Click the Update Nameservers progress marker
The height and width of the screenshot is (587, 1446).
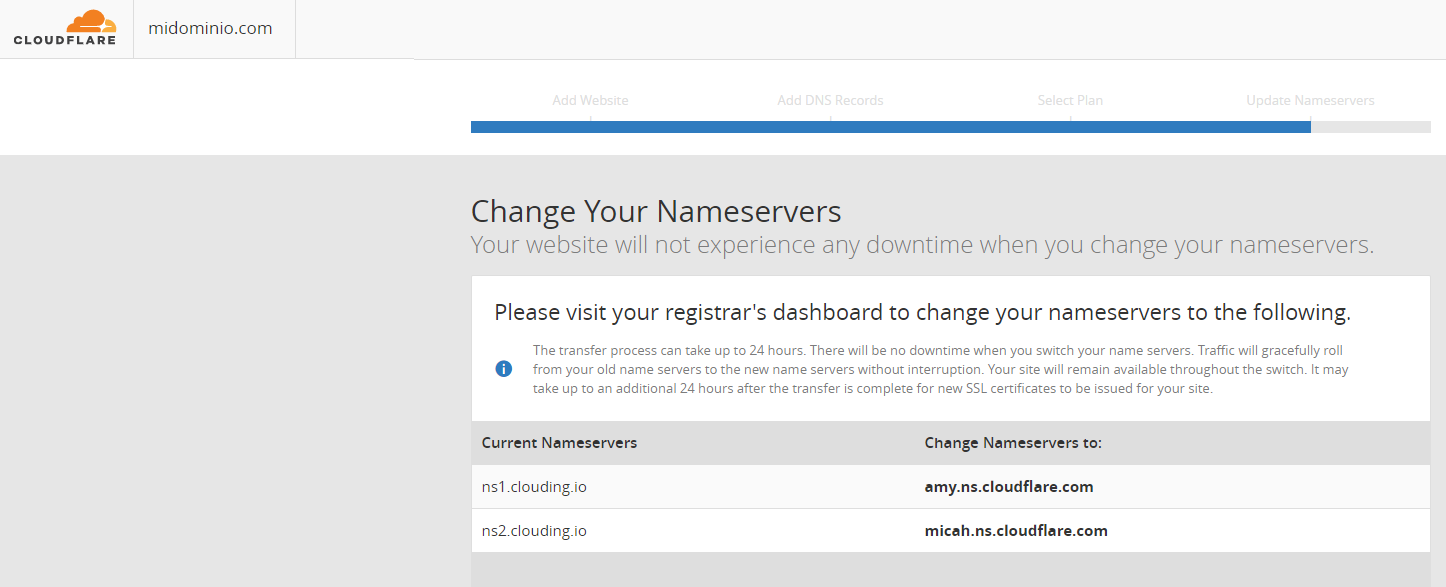[1310, 126]
